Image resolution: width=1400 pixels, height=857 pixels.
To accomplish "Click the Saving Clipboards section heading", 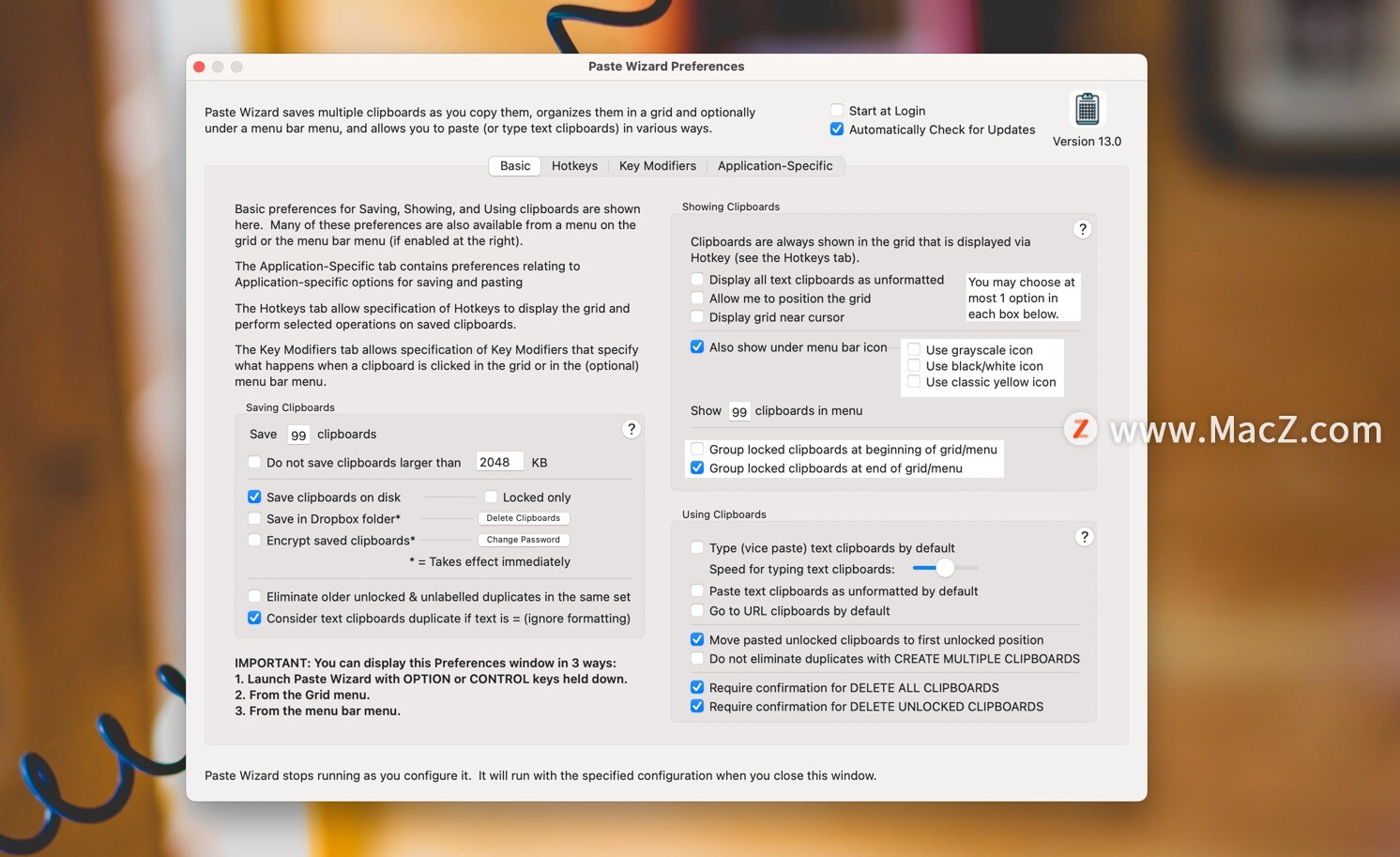I will tap(290, 407).
